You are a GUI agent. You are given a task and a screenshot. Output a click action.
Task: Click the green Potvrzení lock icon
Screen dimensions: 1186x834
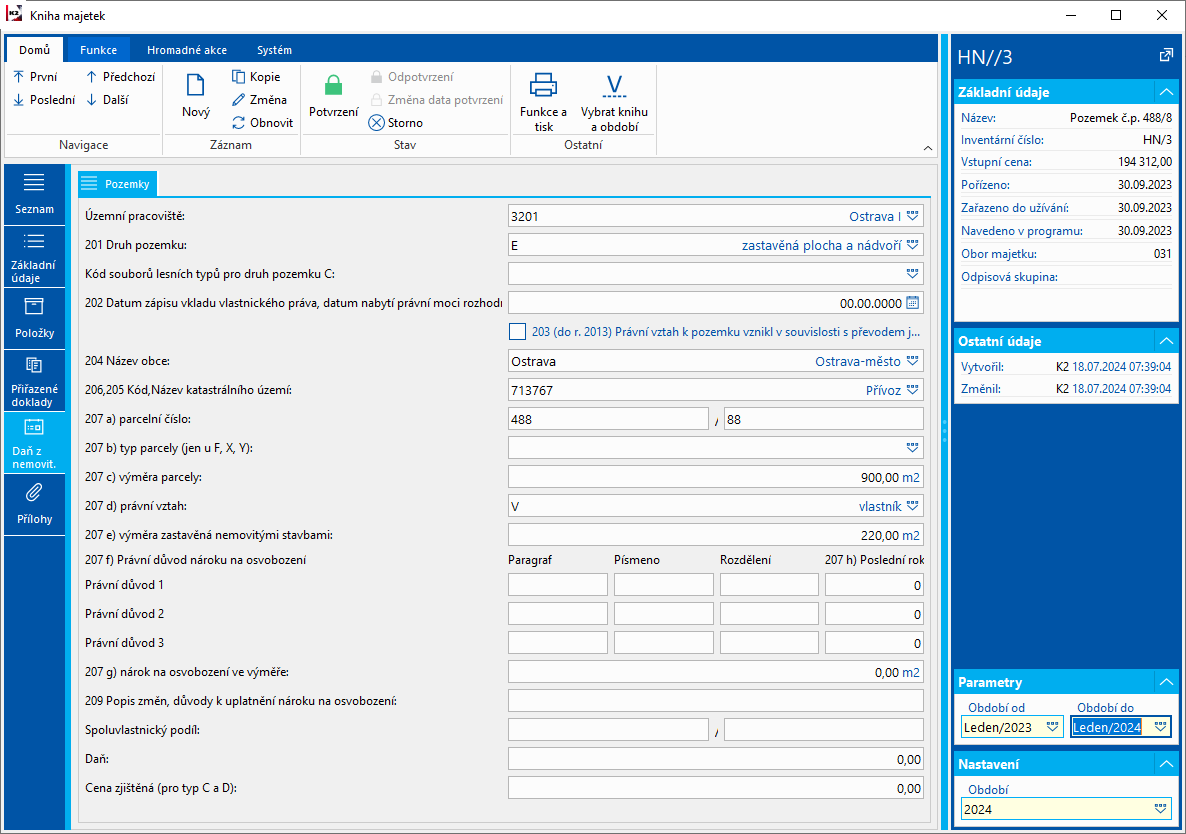[333, 86]
